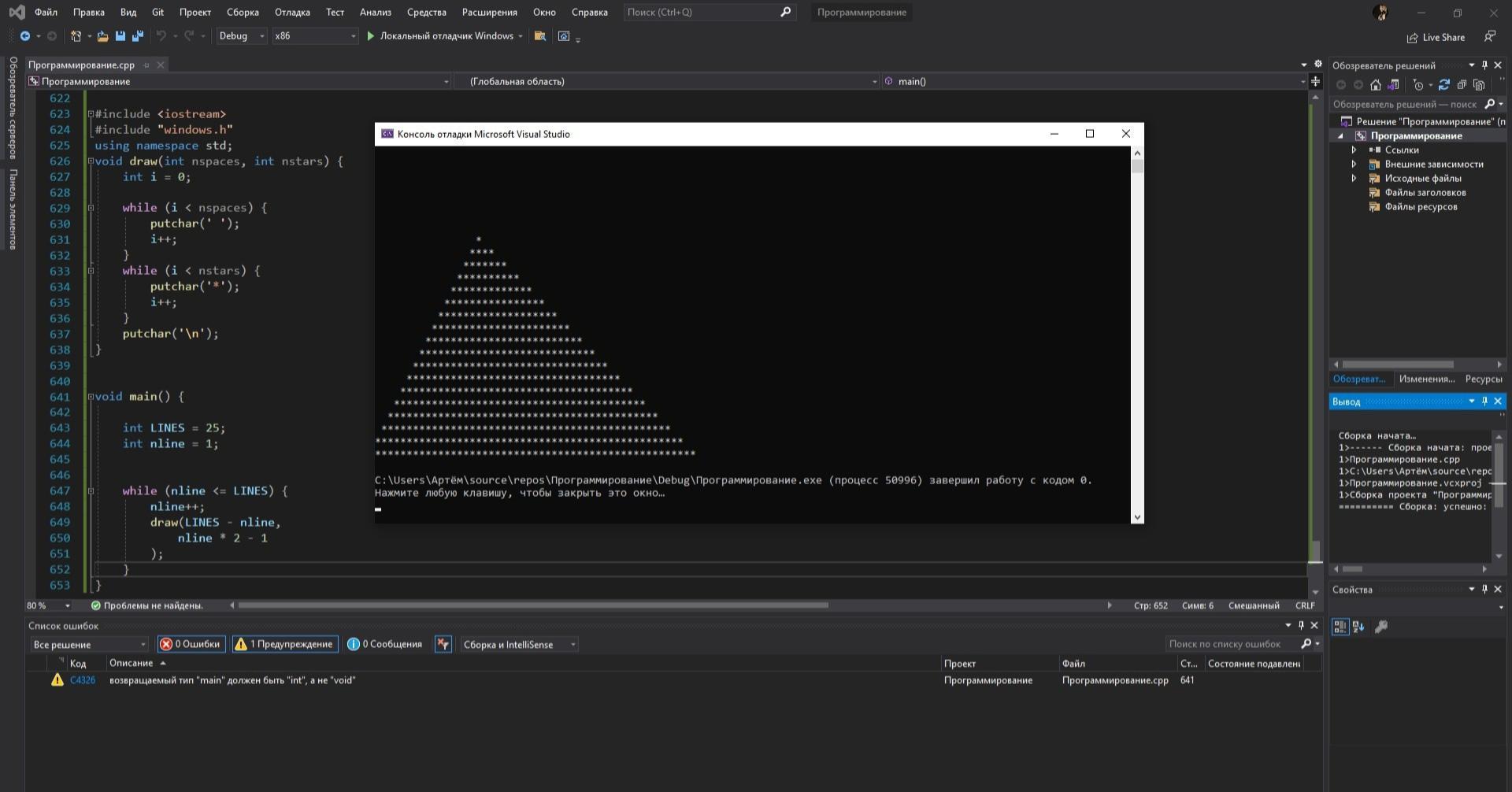This screenshot has height=792, width=1512.
Task: Toggle the 0 Ошибки errors filter
Action: coord(191,644)
